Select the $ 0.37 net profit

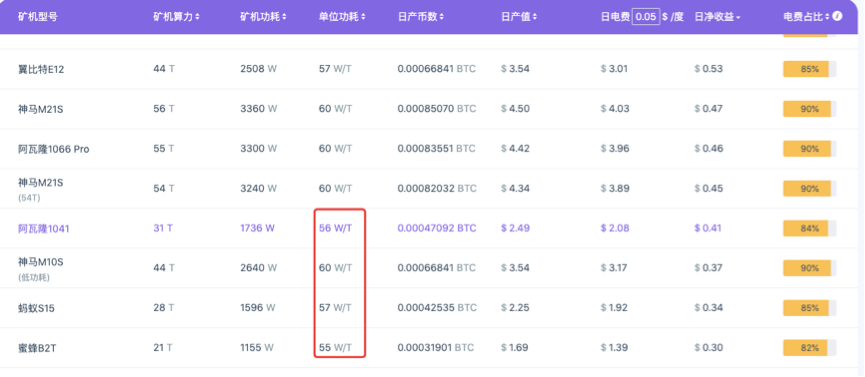click(708, 268)
